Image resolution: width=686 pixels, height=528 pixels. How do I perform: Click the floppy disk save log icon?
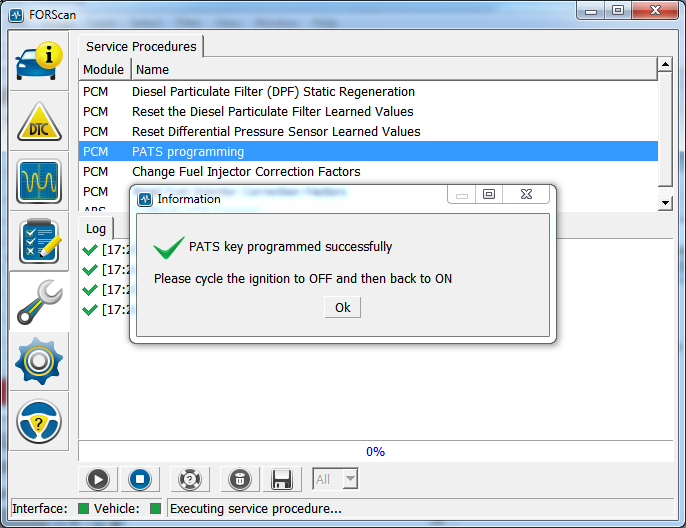pos(281,479)
